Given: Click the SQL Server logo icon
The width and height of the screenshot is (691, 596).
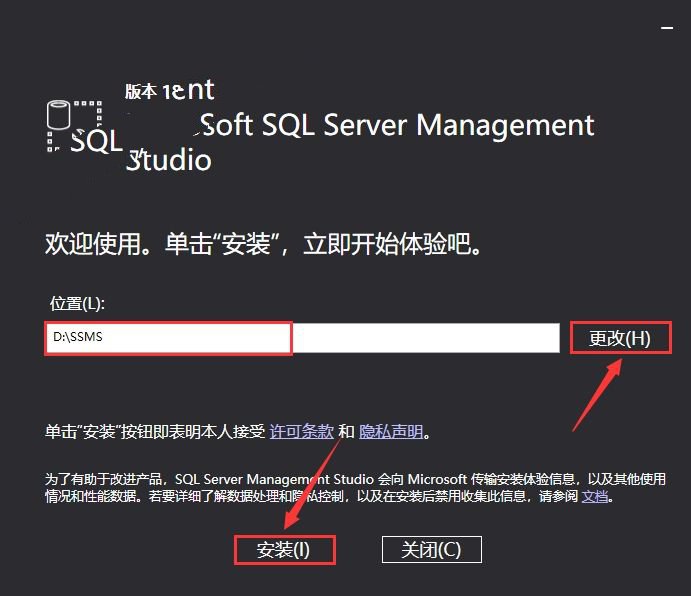Looking at the screenshot, I should click(84, 127).
